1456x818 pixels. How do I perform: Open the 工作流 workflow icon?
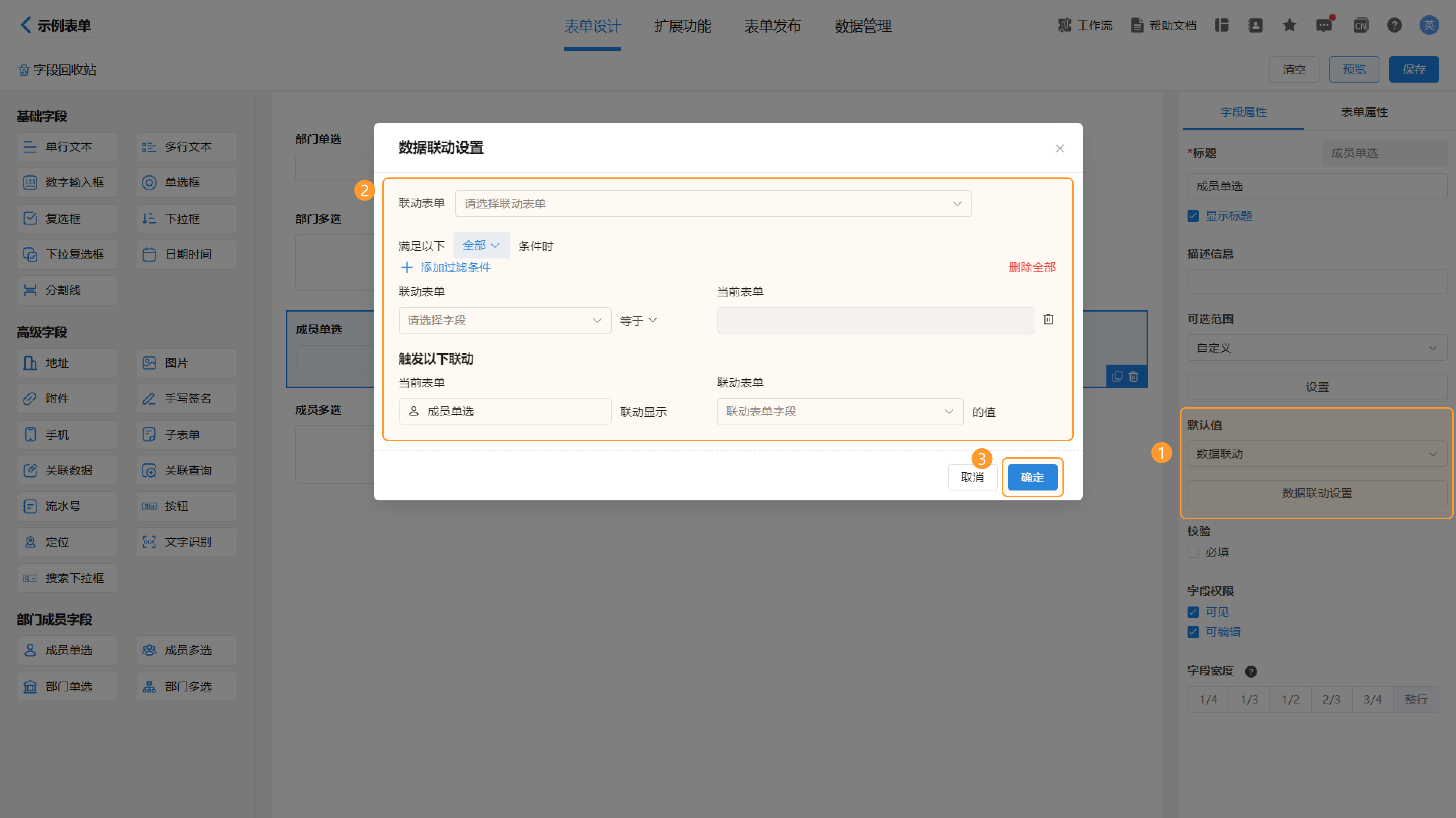(1064, 25)
